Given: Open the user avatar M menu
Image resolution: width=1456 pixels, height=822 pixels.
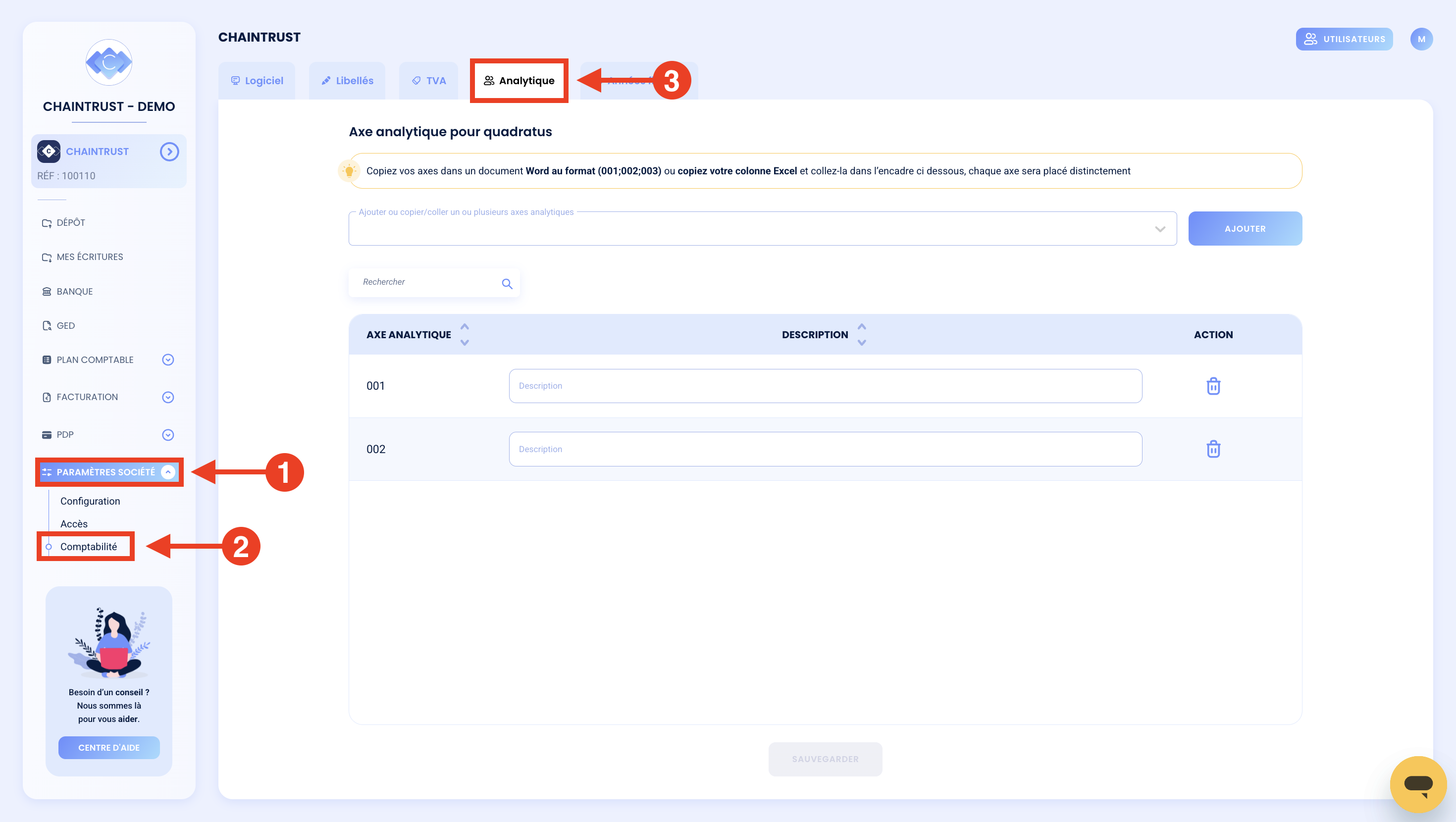Looking at the screenshot, I should 1421,39.
